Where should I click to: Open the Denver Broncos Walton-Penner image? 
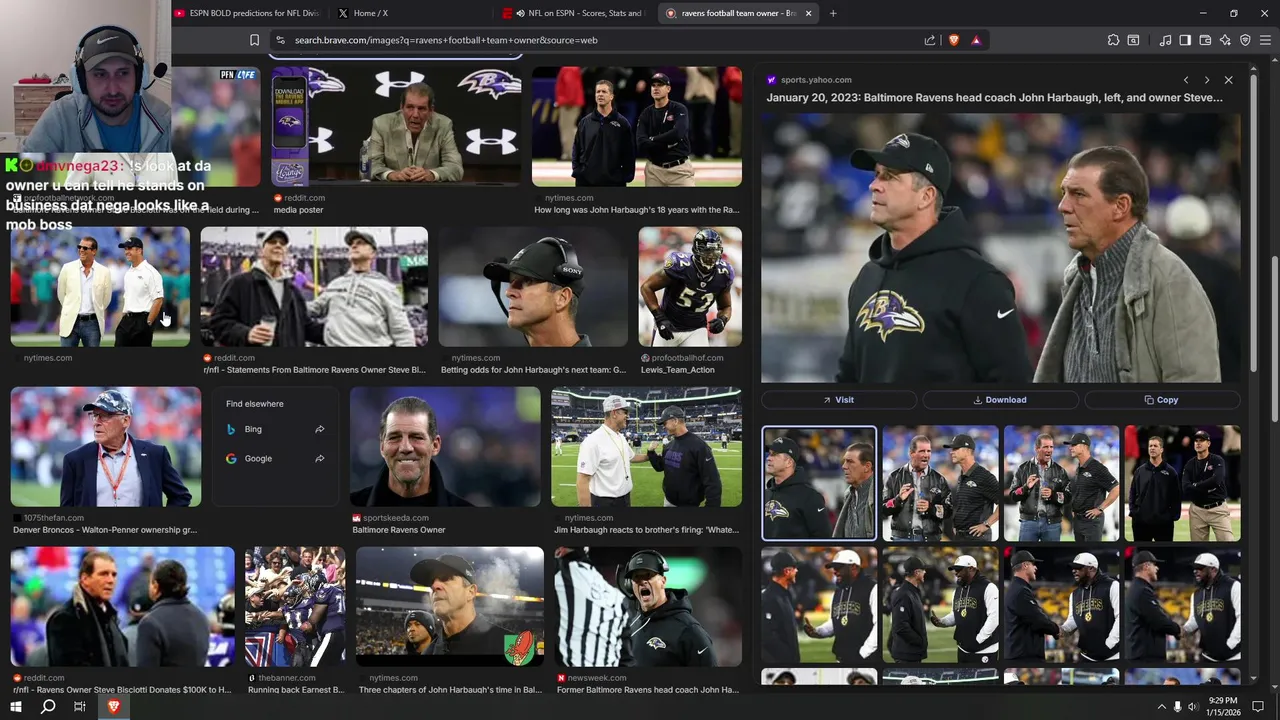click(x=106, y=447)
